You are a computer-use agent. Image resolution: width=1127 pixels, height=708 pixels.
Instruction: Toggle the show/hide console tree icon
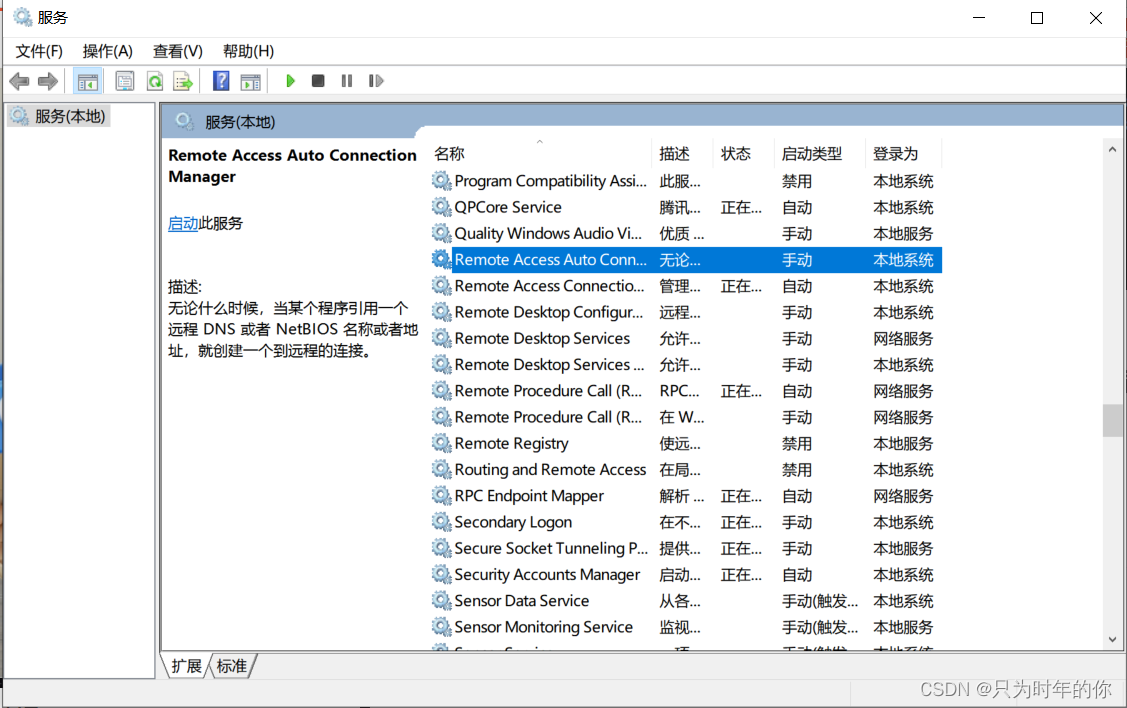coord(88,81)
